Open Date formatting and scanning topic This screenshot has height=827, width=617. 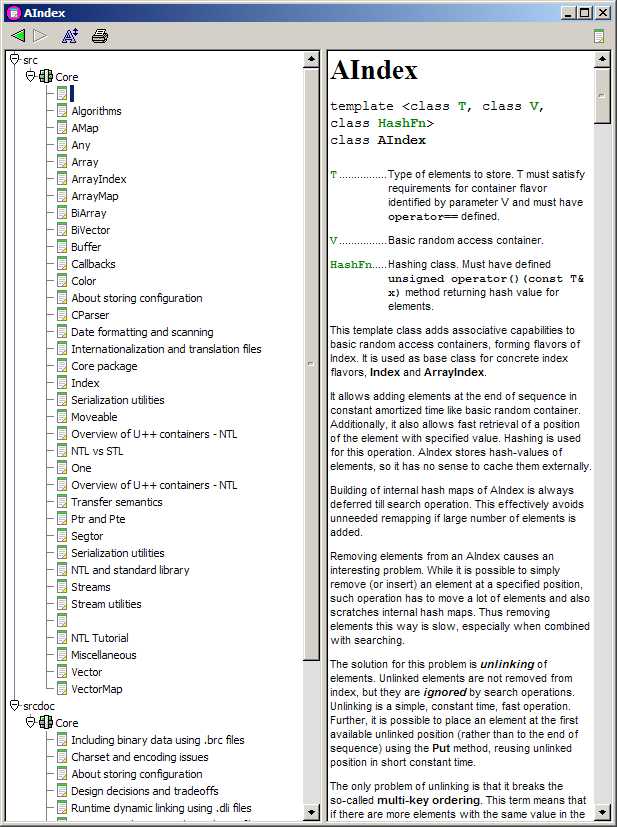coord(141,332)
